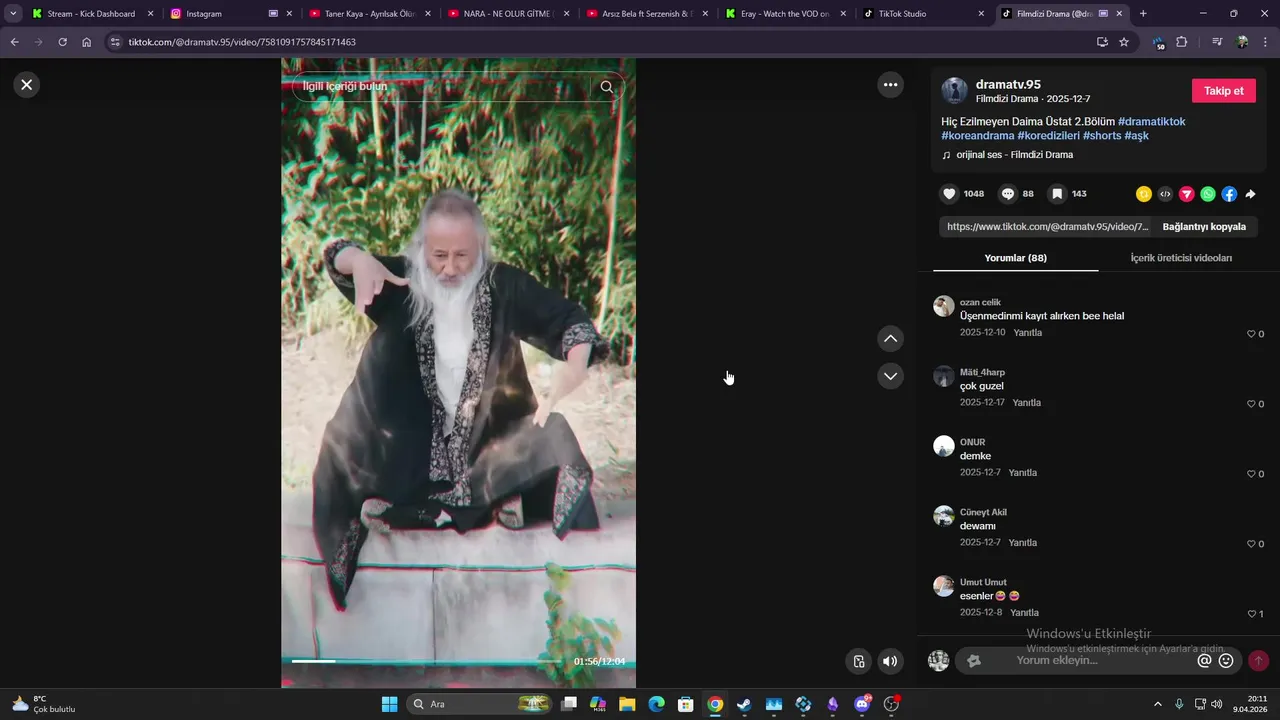Open a new browser tab with plus
The width and height of the screenshot is (1280, 720).
point(1143,14)
